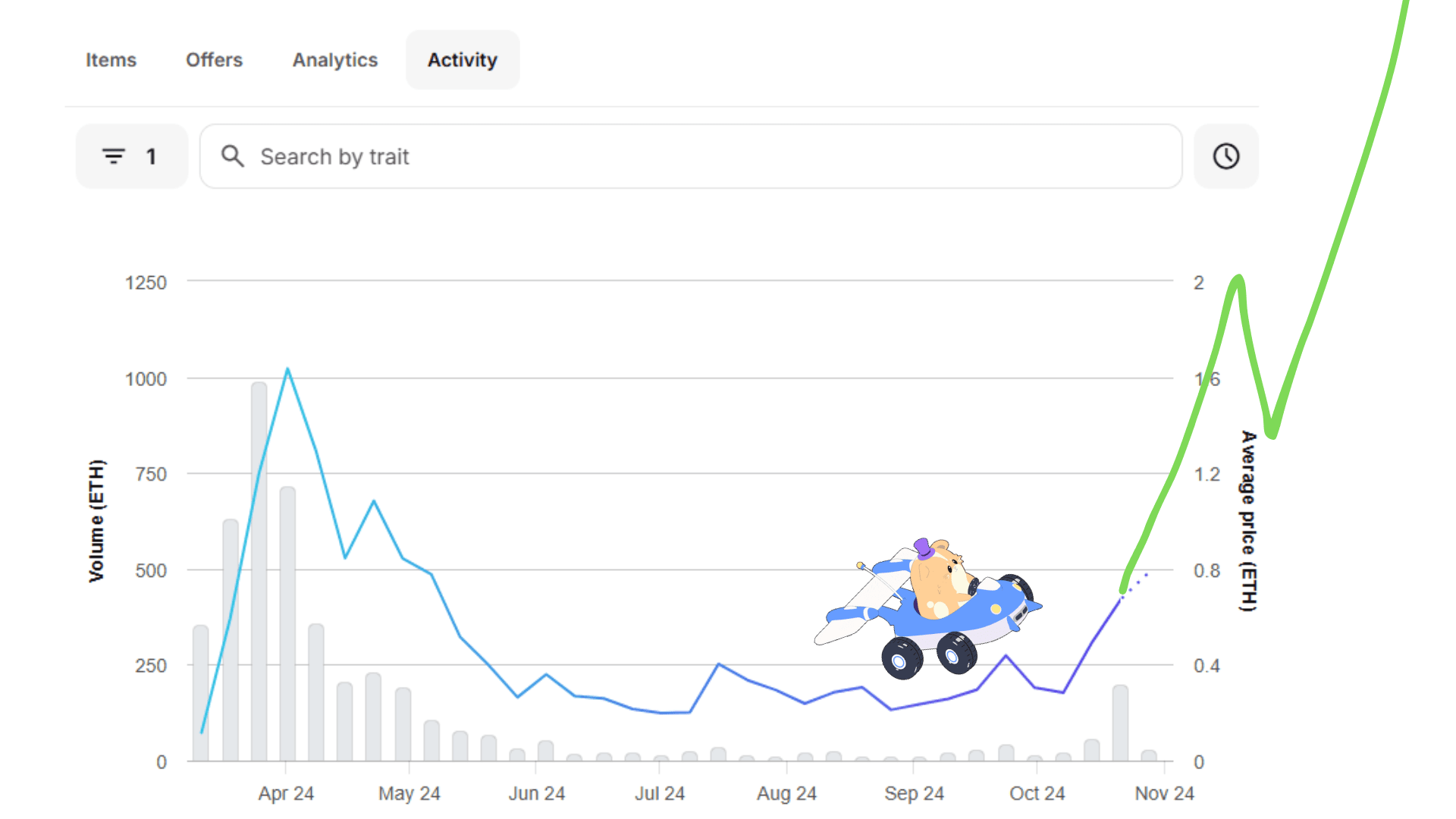Focus the Search by trait field

[682, 156]
